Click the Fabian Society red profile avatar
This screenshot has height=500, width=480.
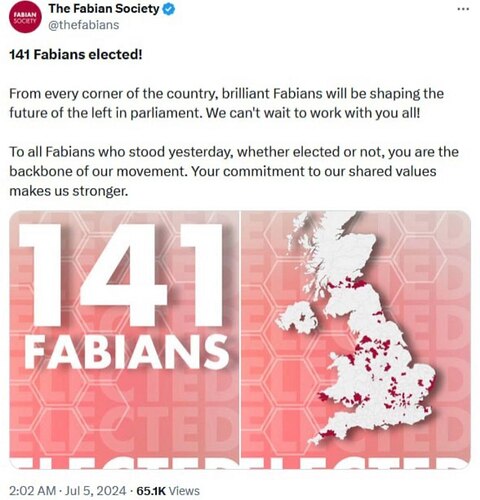point(25,17)
